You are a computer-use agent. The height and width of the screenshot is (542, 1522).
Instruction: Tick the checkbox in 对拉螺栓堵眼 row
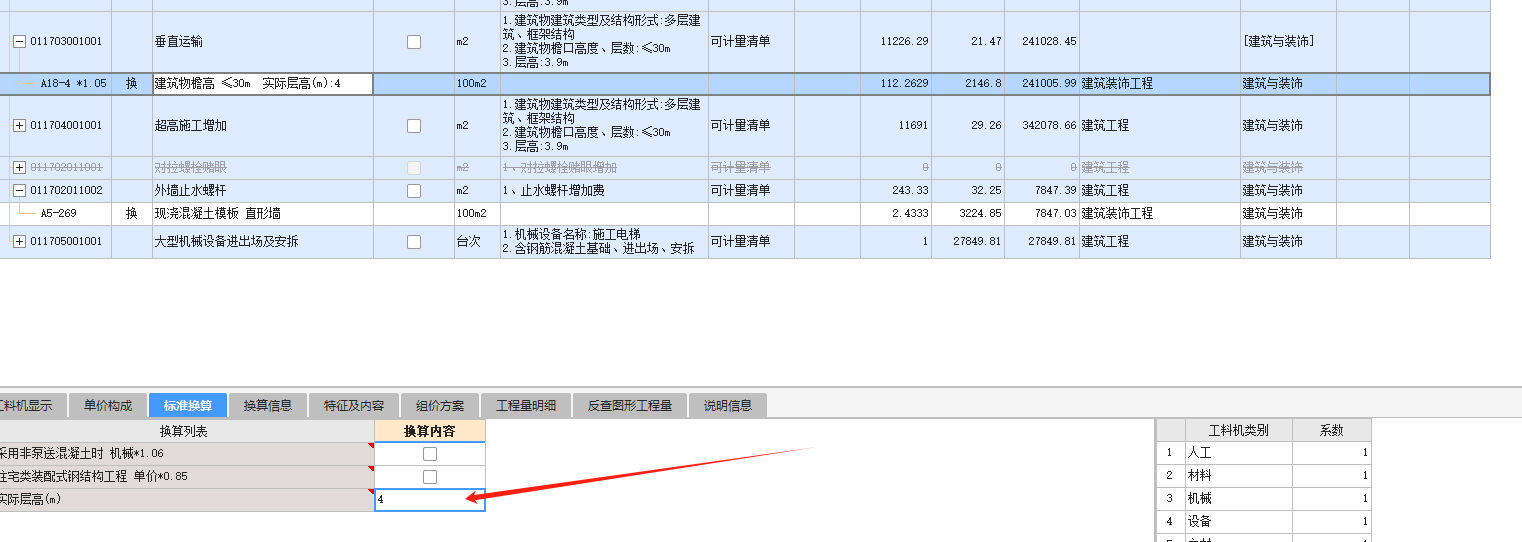pos(414,168)
